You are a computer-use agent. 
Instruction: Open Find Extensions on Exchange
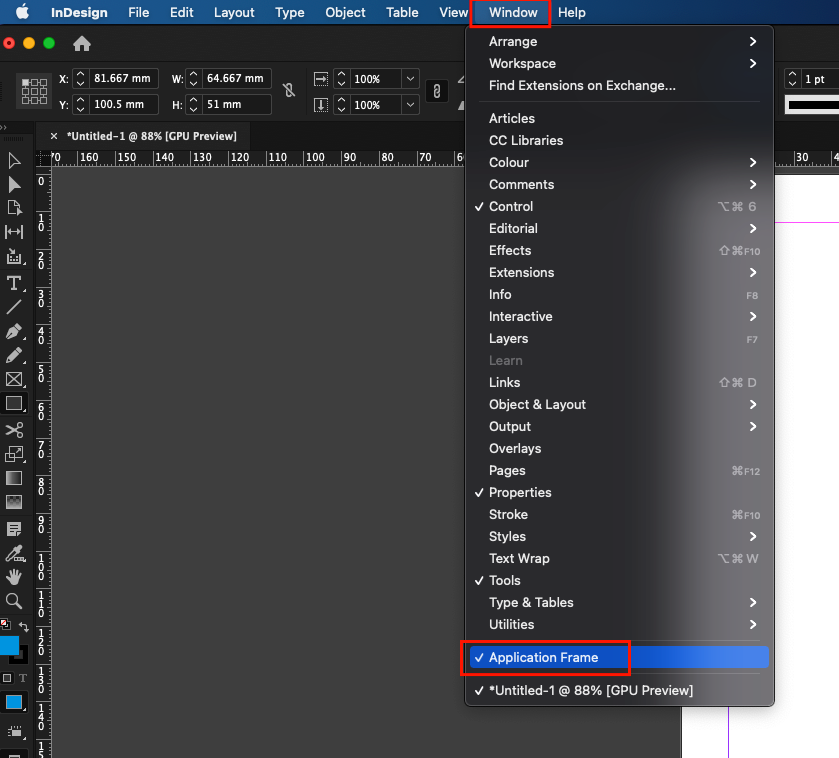click(561, 85)
